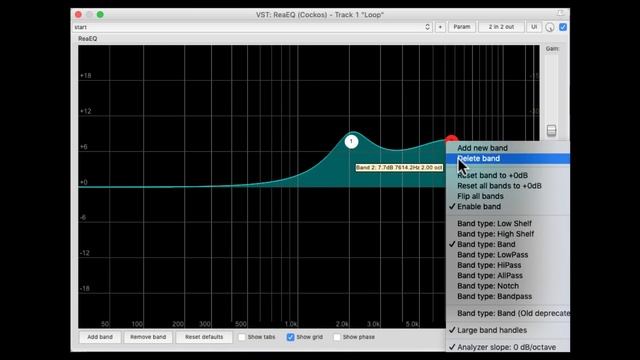
Task: Select 'Flip all bands' menu item
Action: 508,196
